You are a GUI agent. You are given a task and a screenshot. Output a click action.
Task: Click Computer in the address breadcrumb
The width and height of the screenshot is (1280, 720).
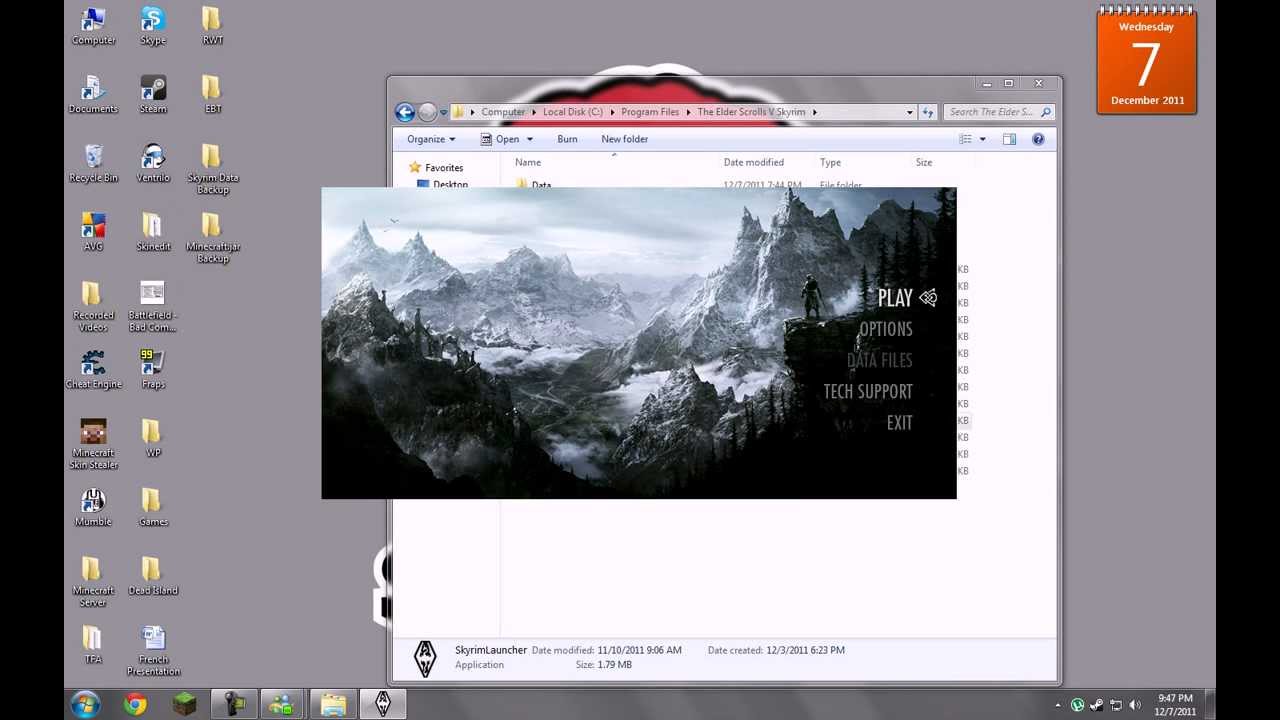coord(503,112)
